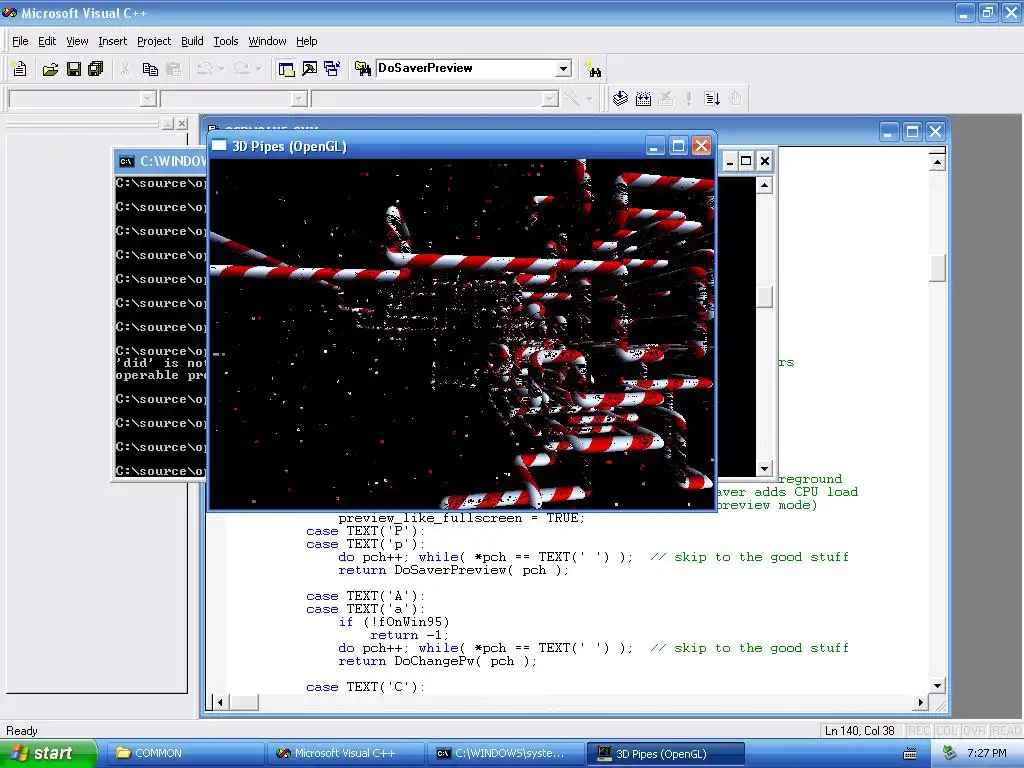The height and width of the screenshot is (768, 1024).
Task: Select 3D Pipes (OpenGL) taskbar button
Action: click(665, 753)
